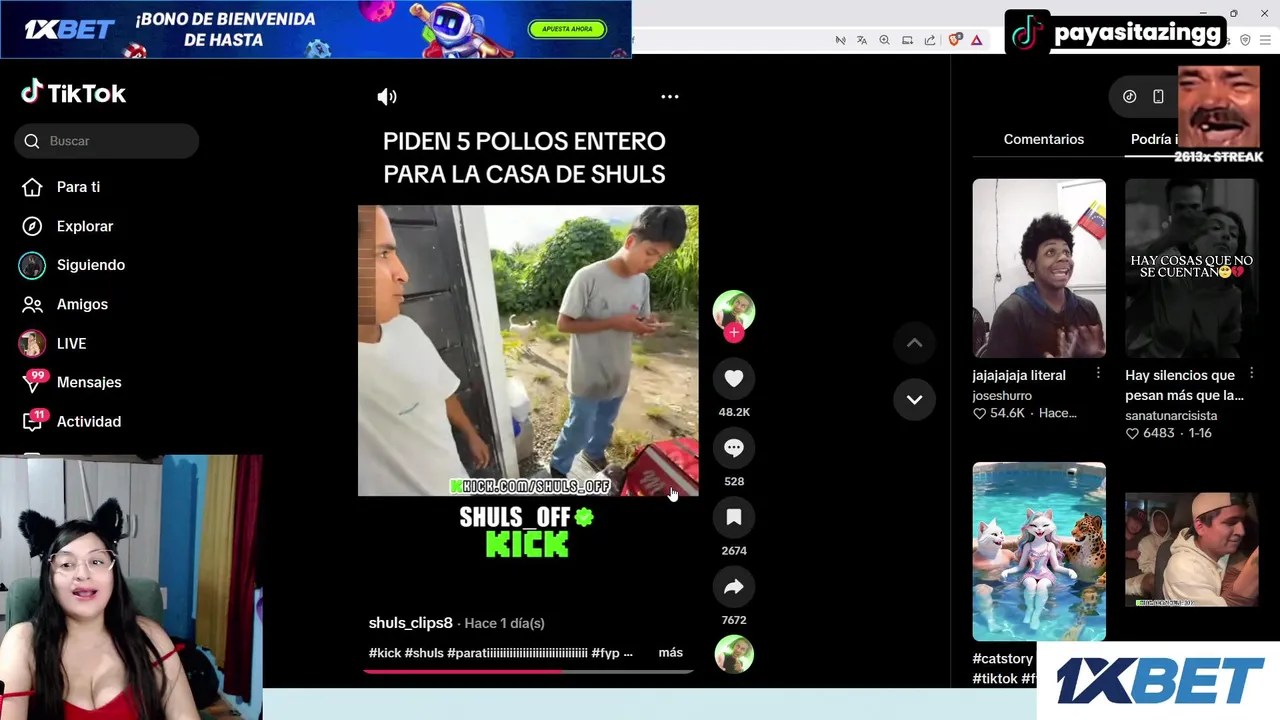Click the Para ti home icon
The height and width of the screenshot is (720, 1280).
pyautogui.click(x=32, y=187)
